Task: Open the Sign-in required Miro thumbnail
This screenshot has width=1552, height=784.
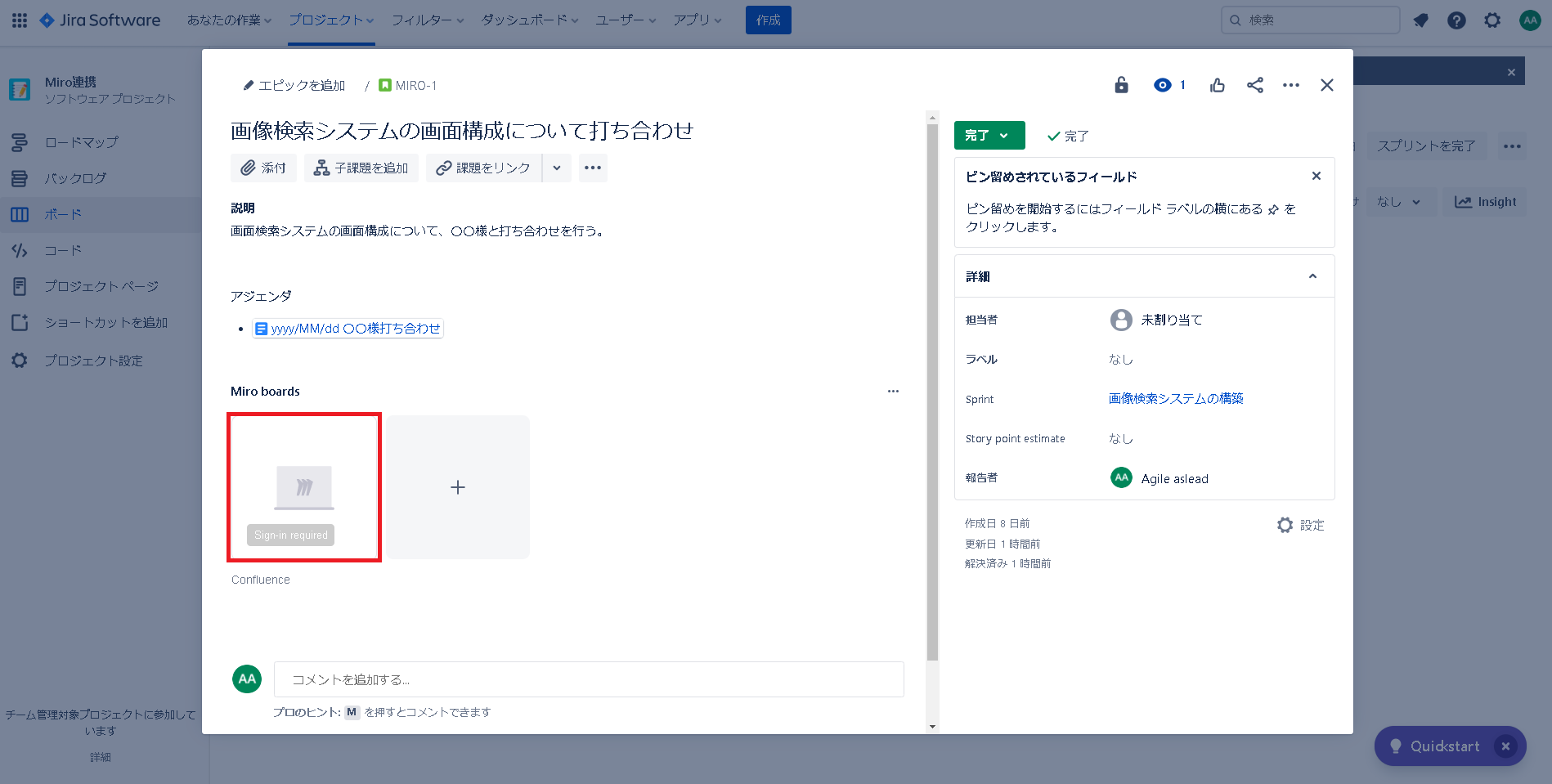Action: [304, 487]
